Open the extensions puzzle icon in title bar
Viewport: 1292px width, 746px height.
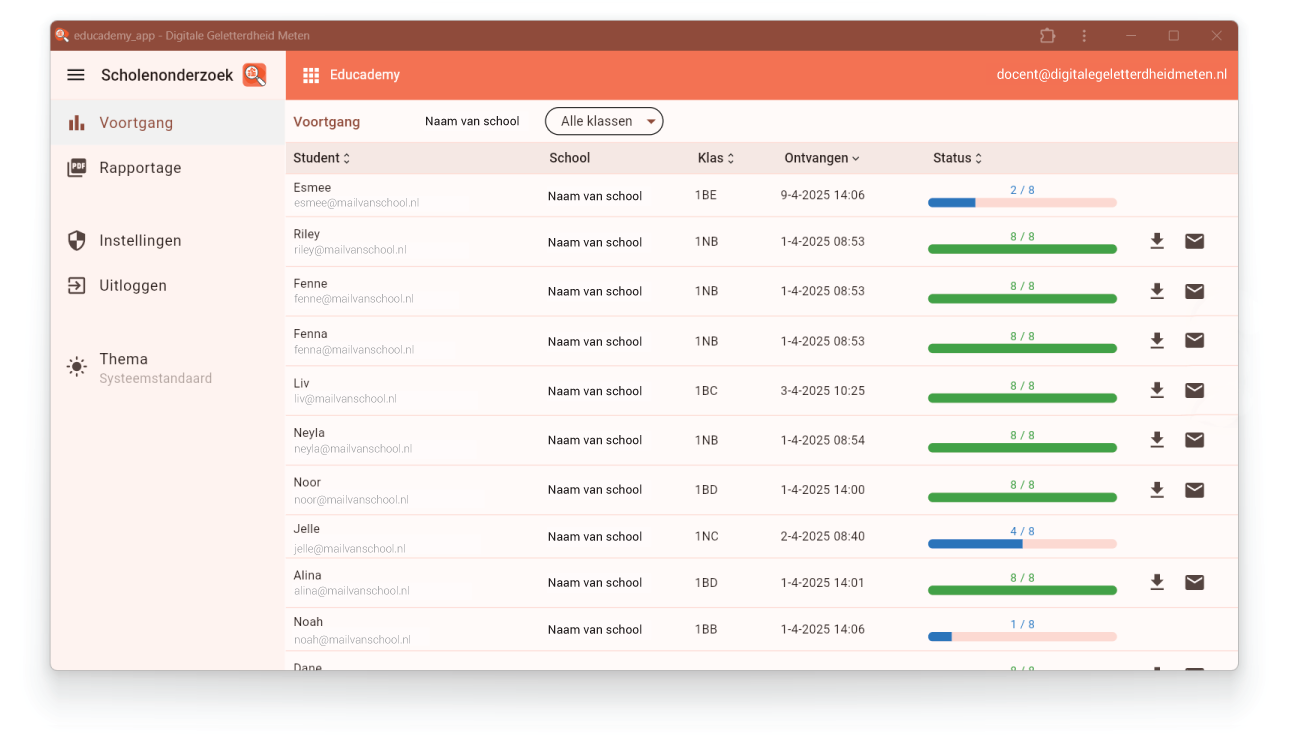(1047, 36)
